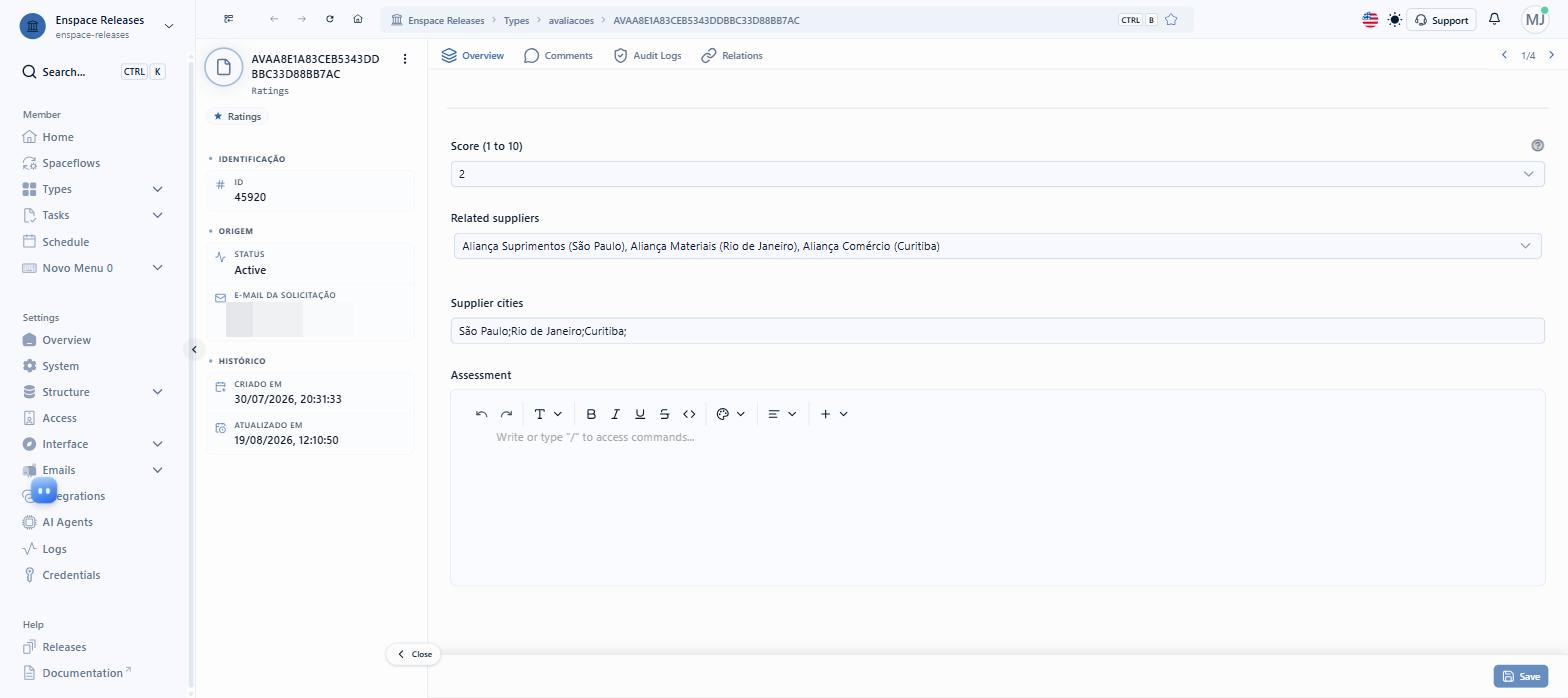Screen dimensions: 1568x698
Task: Open the language flag selector
Action: [x=1370, y=20]
